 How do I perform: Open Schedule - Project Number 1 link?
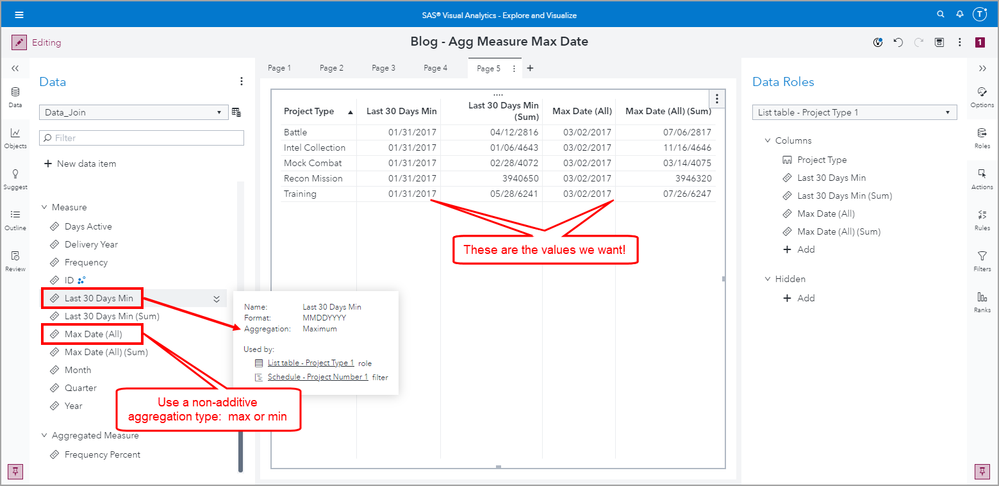[x=318, y=377]
